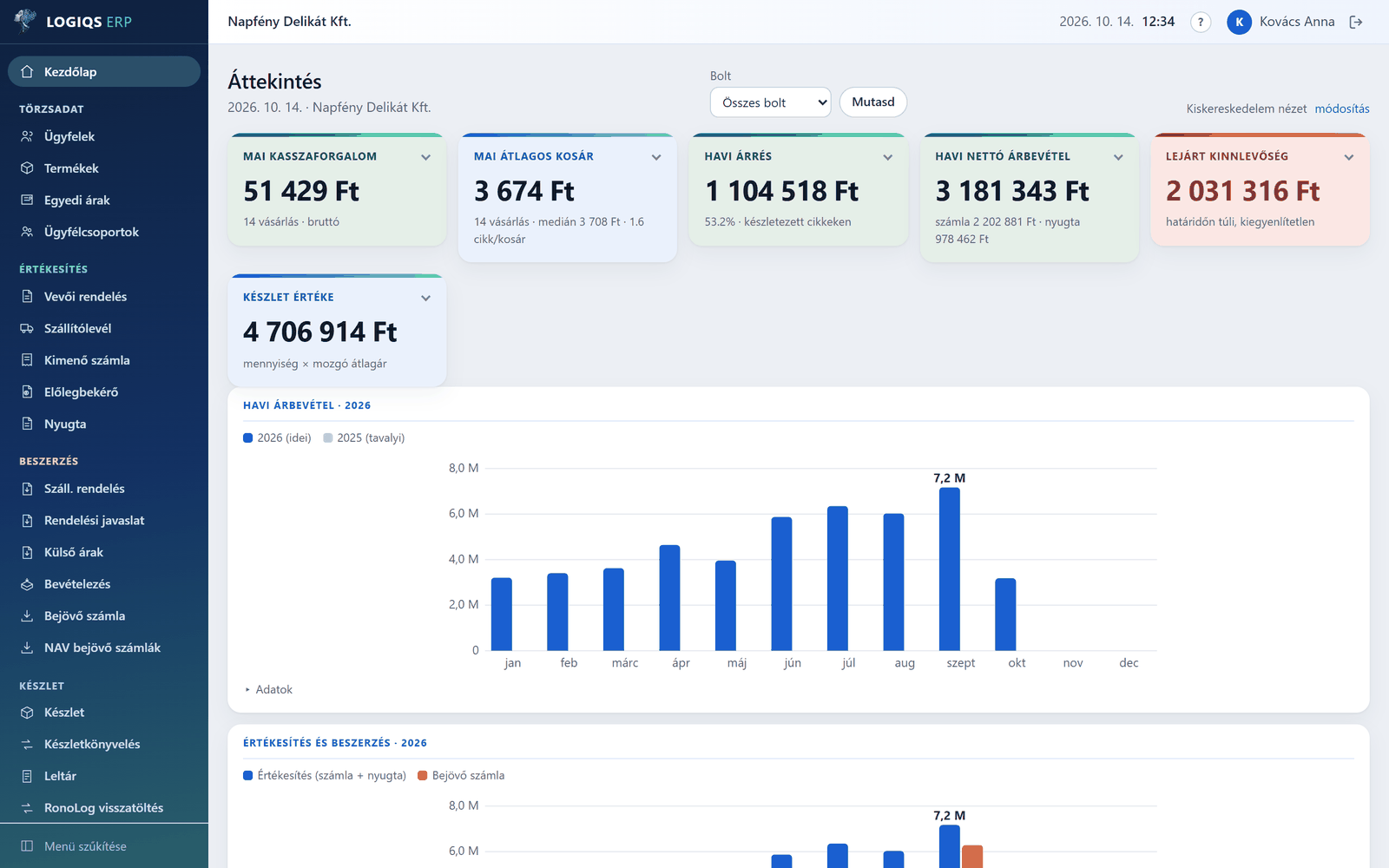Image resolution: width=1389 pixels, height=868 pixels.
Task: Click the Bevételezés icon in sidebar
Action: coord(27,584)
